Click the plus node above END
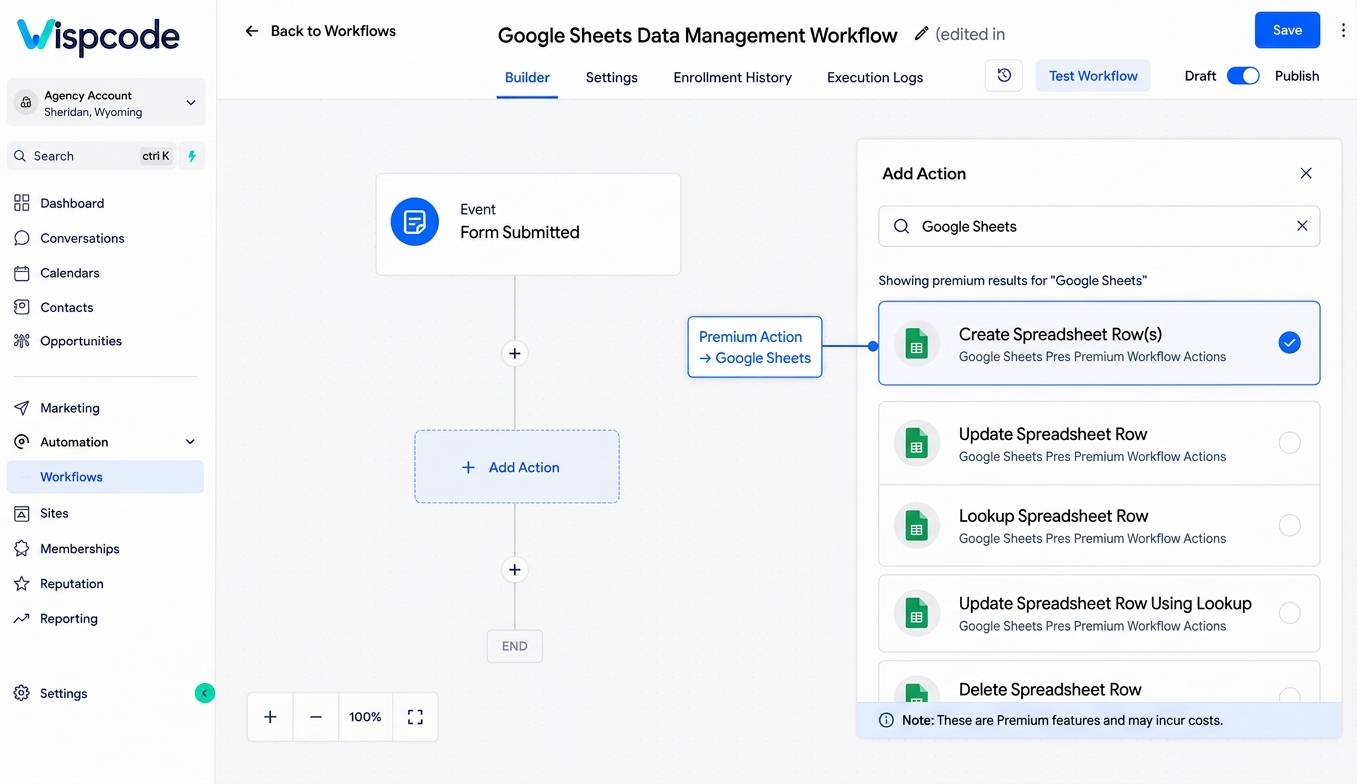Screen dimensions: 1357x784 pyautogui.click(x=515, y=570)
